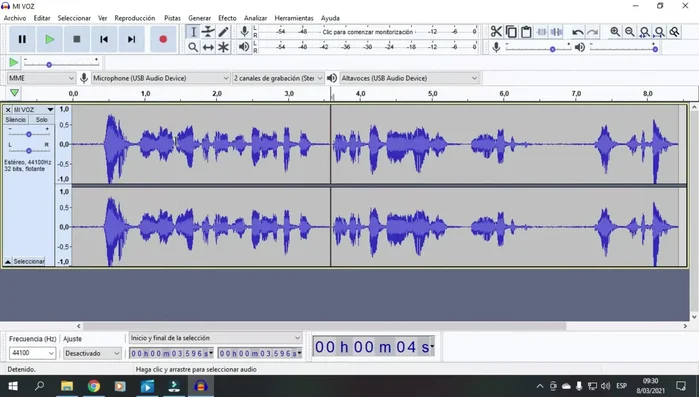Fit selection to window width
The height and width of the screenshot is (397, 699).
[645, 32]
